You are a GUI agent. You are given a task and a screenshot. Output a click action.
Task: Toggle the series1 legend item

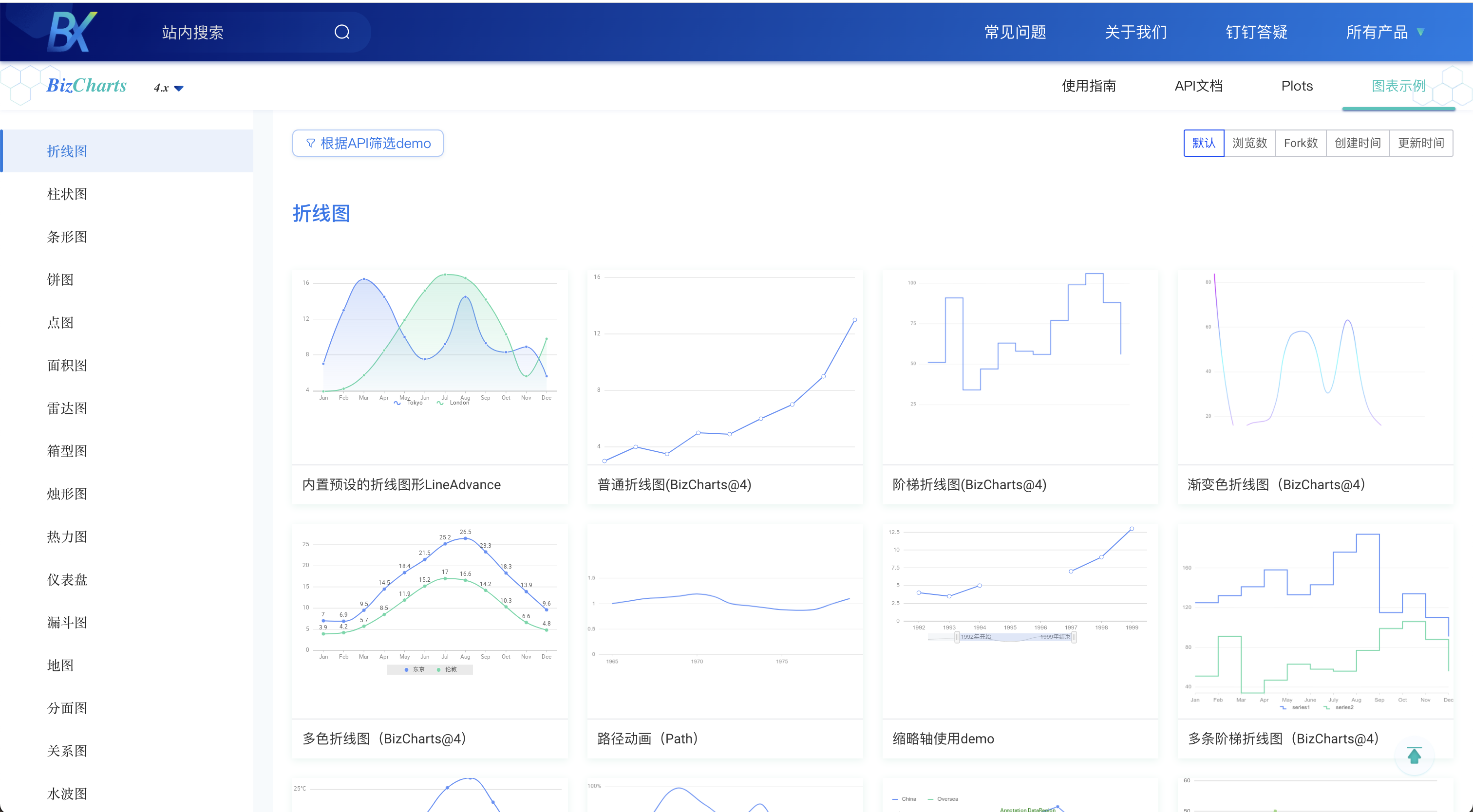click(1295, 707)
